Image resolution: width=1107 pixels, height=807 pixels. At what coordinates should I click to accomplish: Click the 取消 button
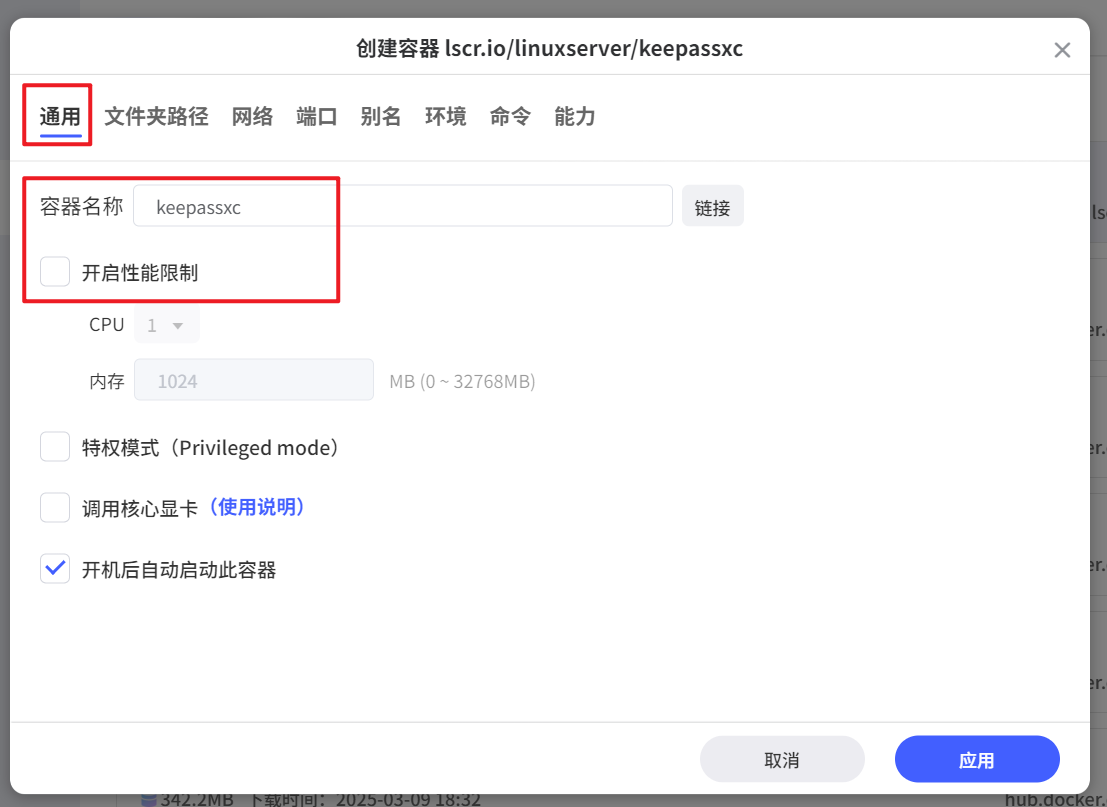[782, 760]
